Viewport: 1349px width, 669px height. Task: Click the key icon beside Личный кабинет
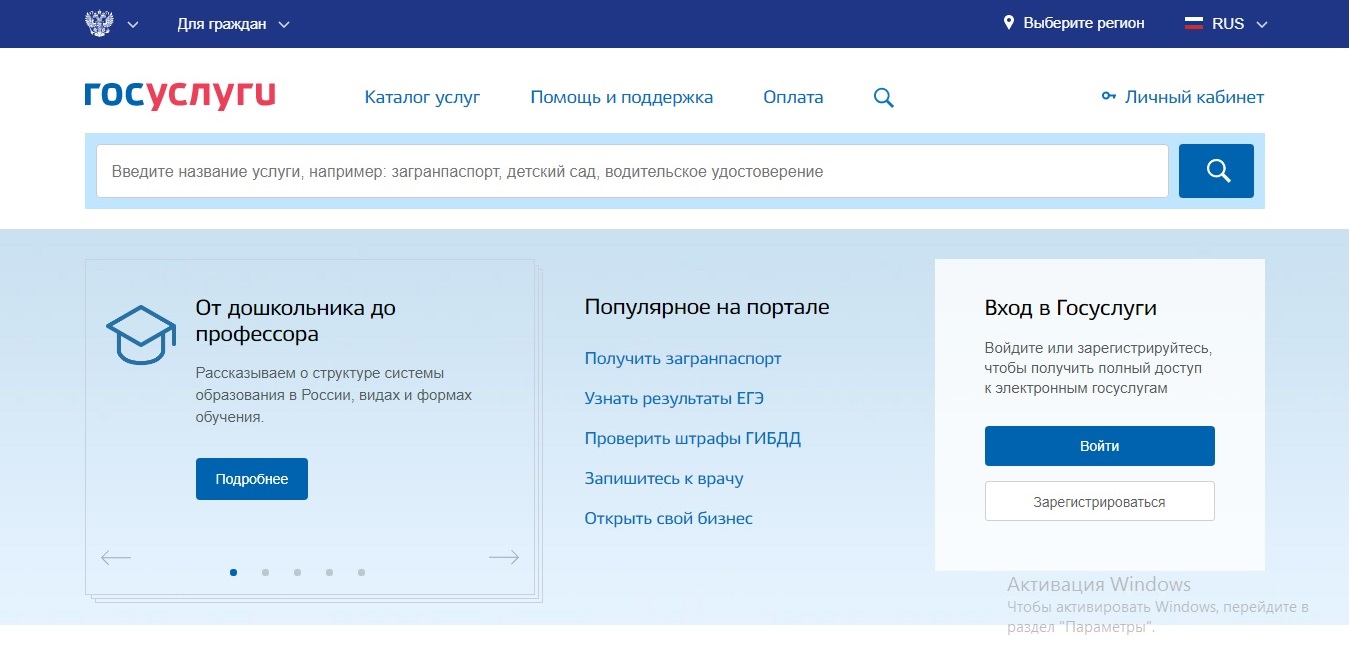point(1108,97)
